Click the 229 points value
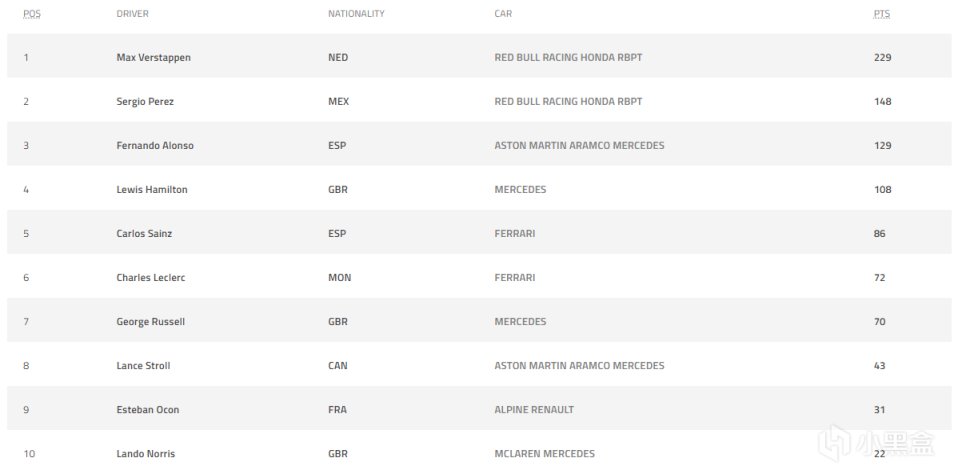962x474 pixels. coord(882,57)
